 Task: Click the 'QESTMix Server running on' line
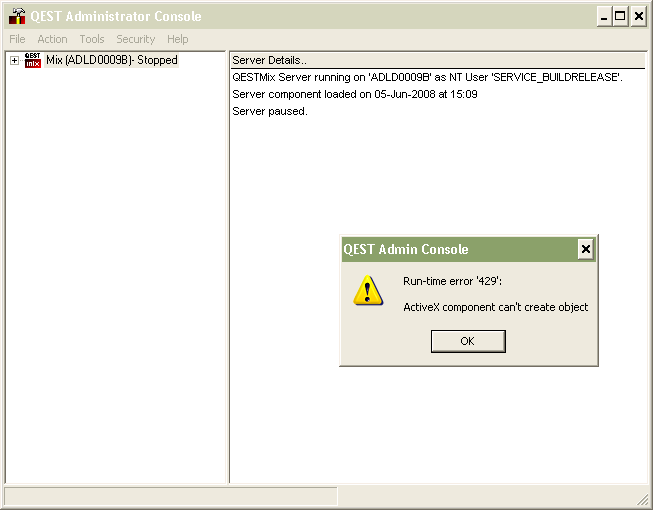(x=427, y=77)
